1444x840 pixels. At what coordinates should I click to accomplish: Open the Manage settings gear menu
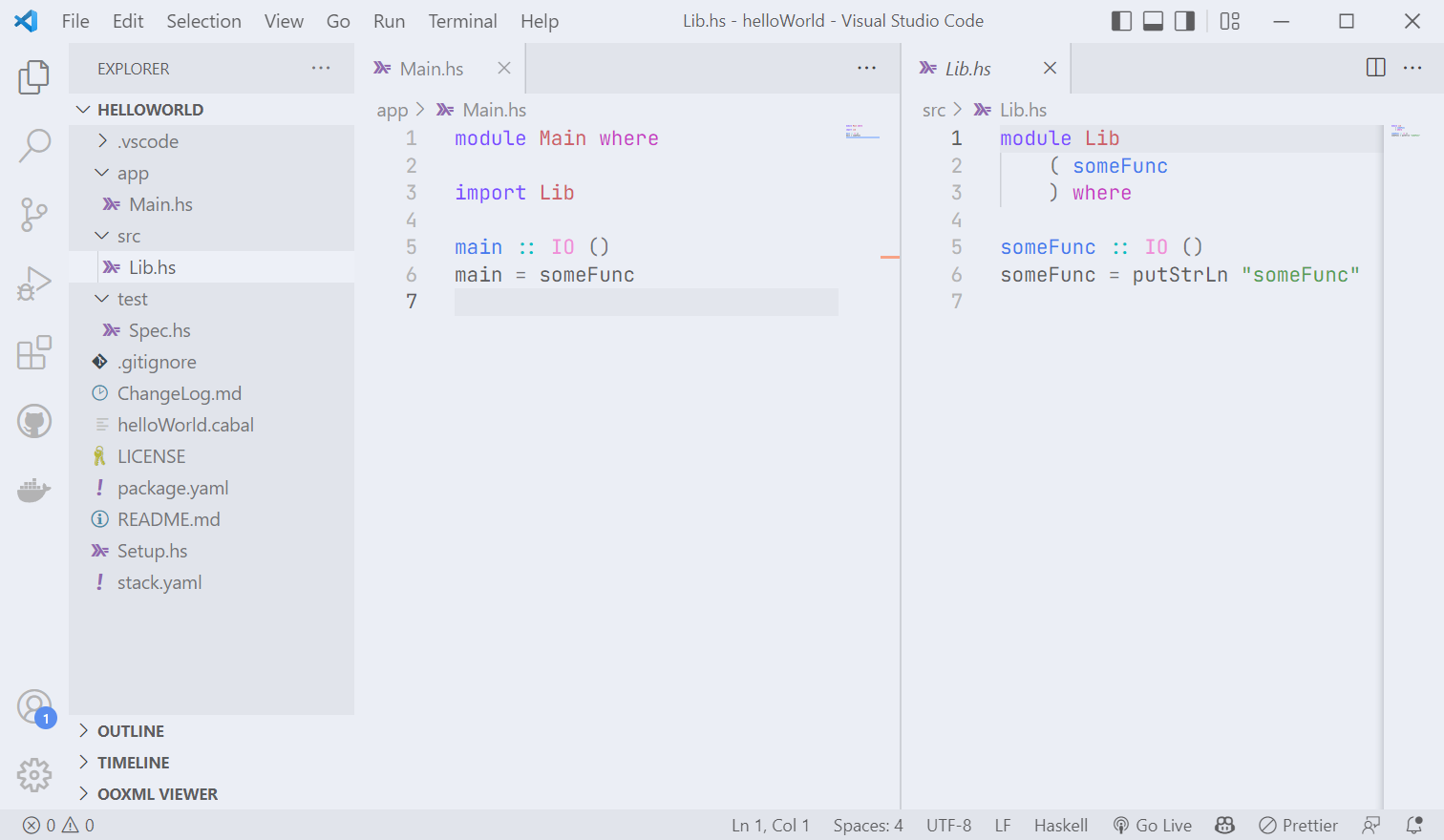(34, 775)
